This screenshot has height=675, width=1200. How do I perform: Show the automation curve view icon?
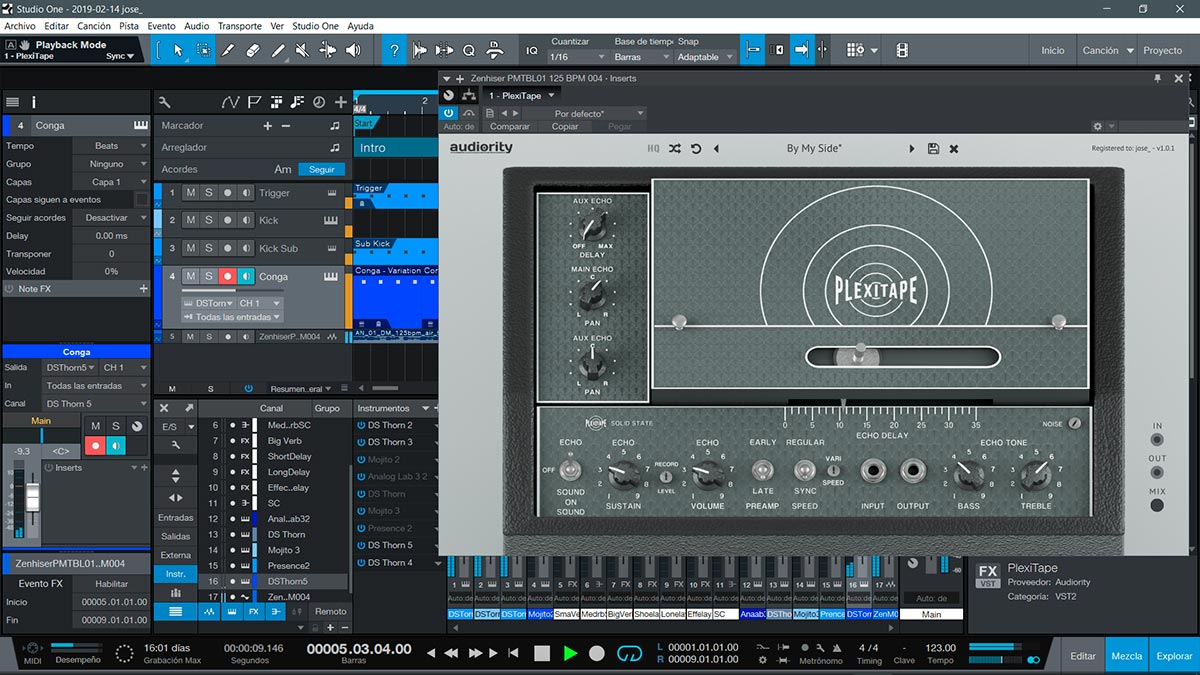click(x=231, y=102)
